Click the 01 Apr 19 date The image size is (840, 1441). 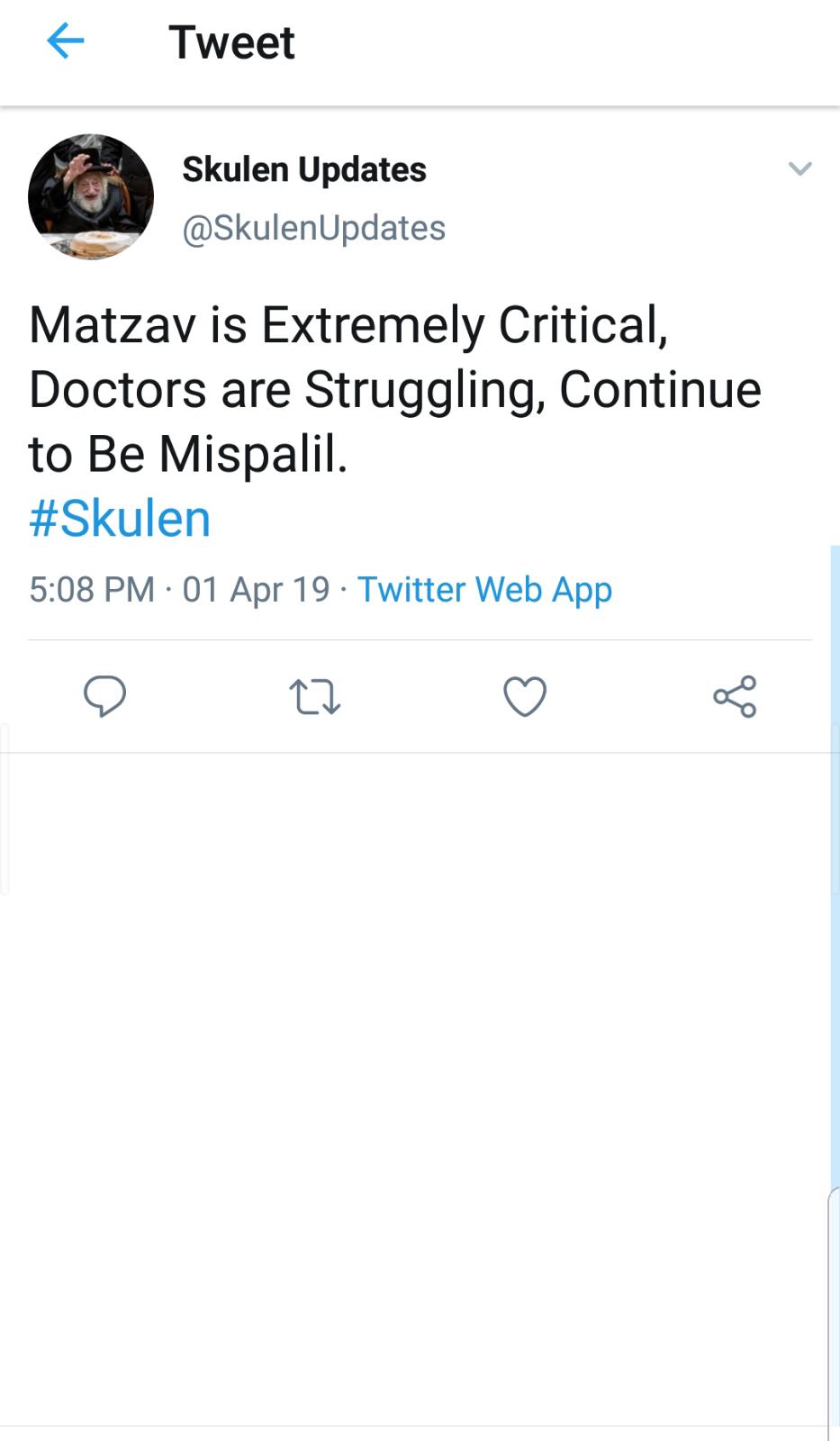(x=256, y=589)
